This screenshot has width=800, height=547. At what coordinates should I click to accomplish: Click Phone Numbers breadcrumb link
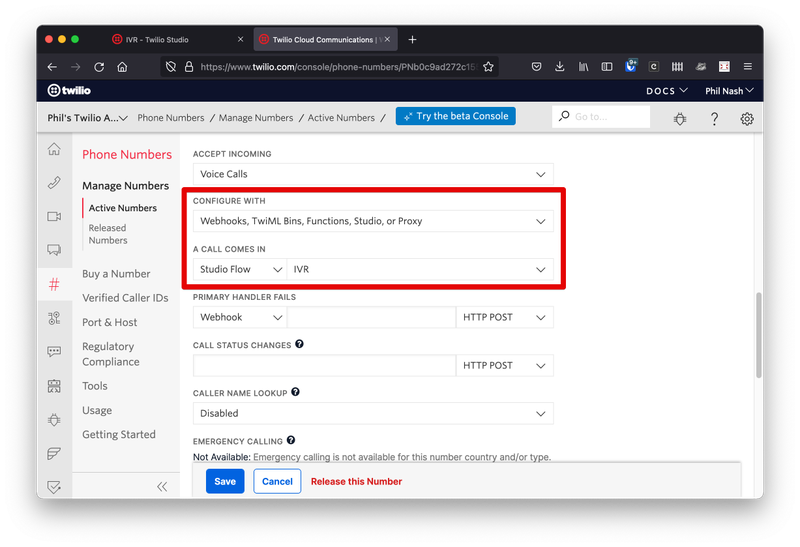pos(171,118)
